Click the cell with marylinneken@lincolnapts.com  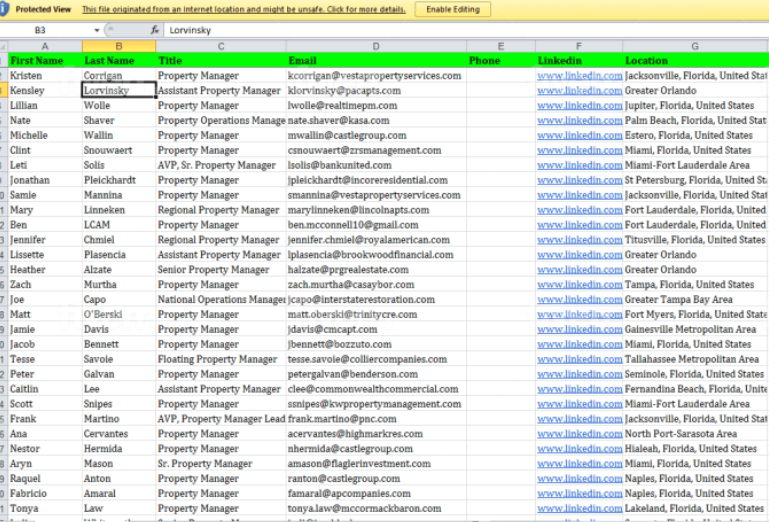(376, 210)
